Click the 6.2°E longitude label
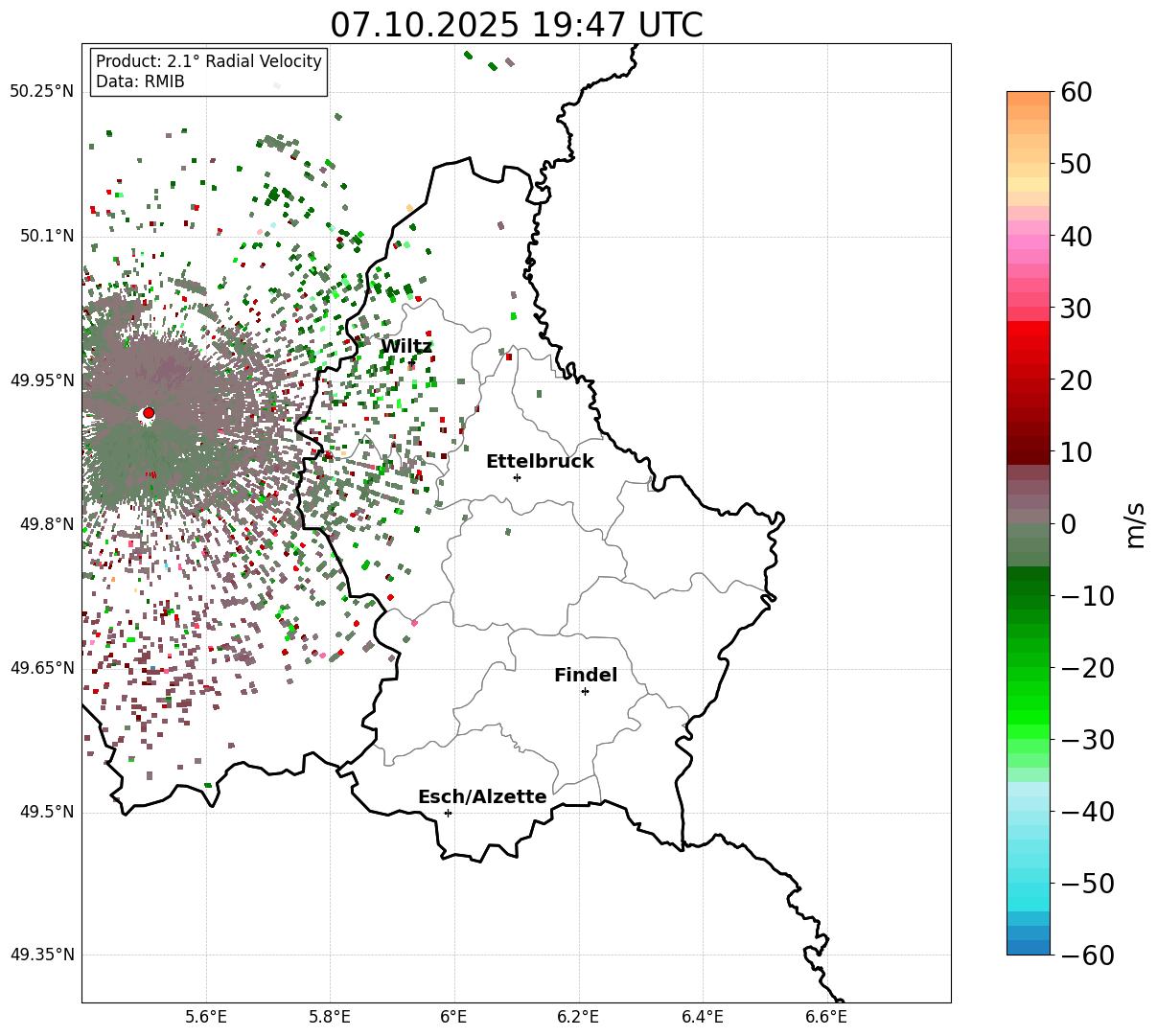 (x=578, y=1017)
